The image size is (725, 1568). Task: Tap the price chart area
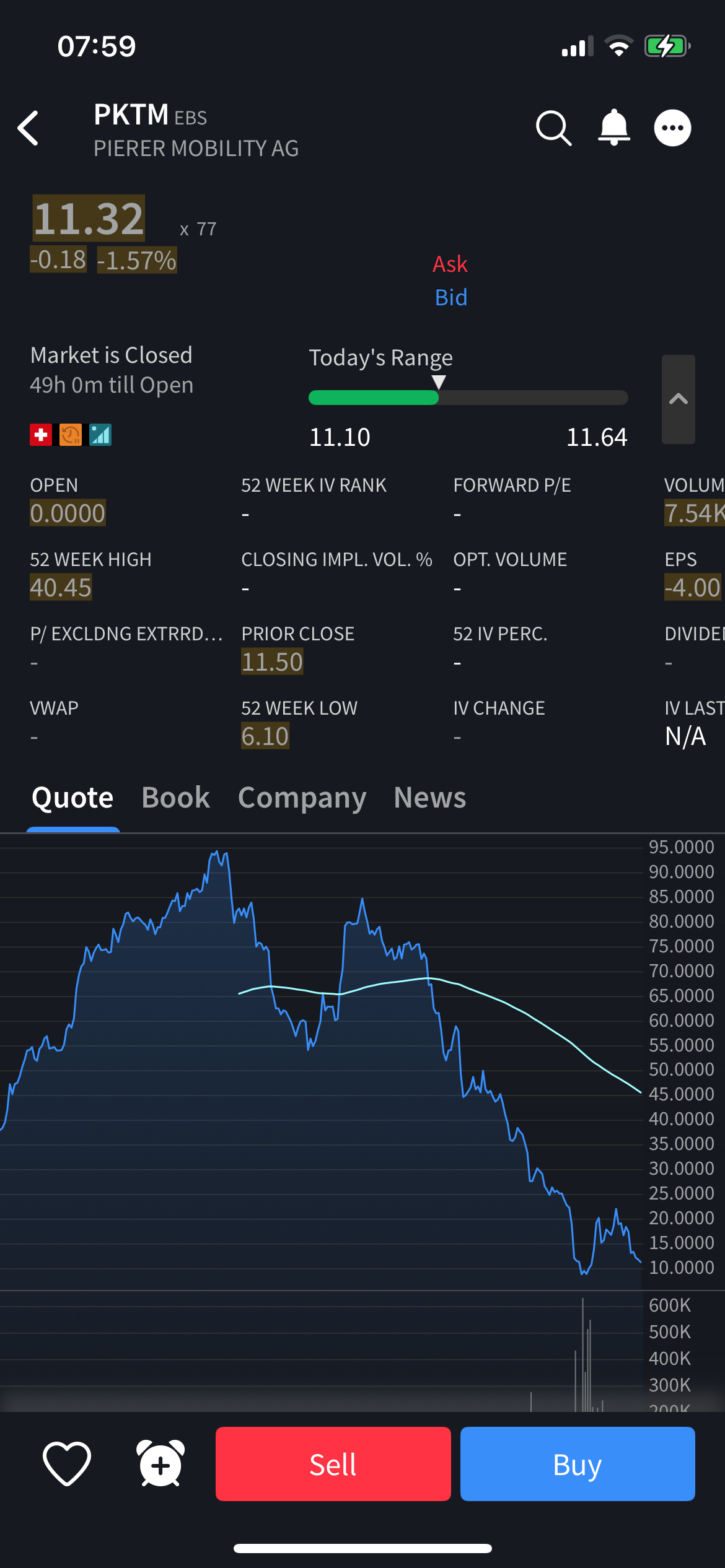click(x=321, y=1061)
